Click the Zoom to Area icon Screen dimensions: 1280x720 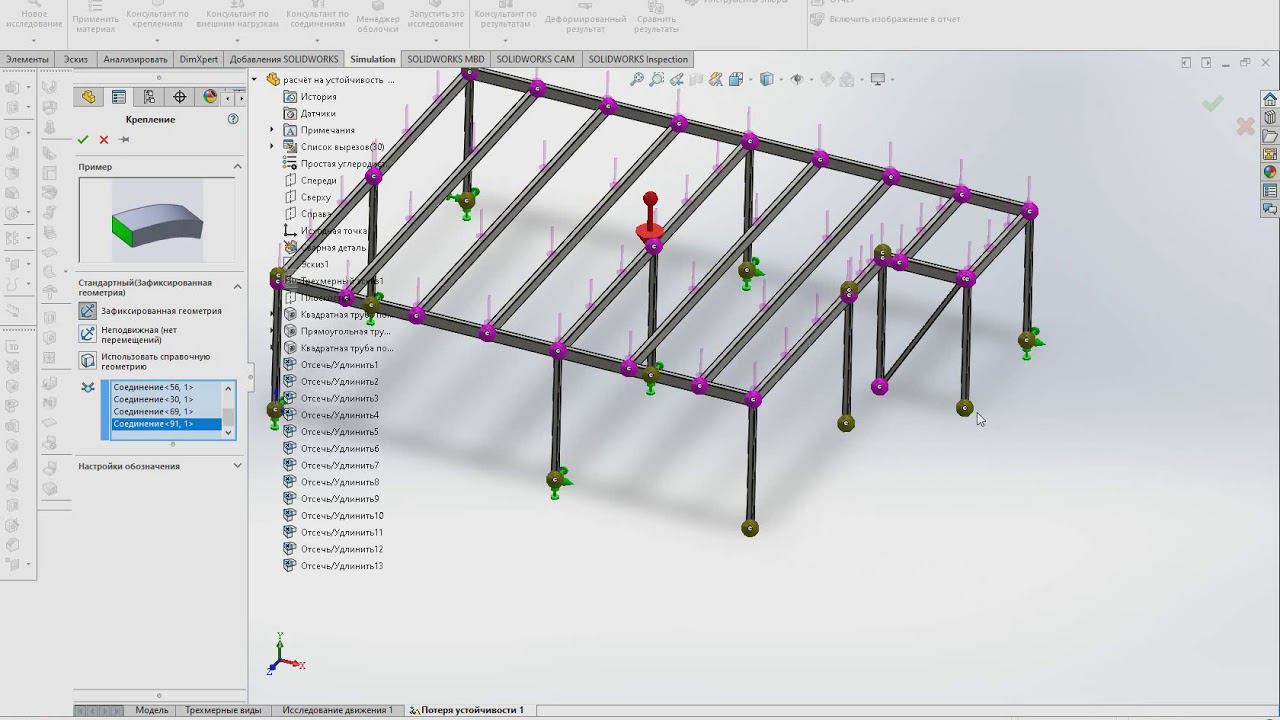(656, 79)
